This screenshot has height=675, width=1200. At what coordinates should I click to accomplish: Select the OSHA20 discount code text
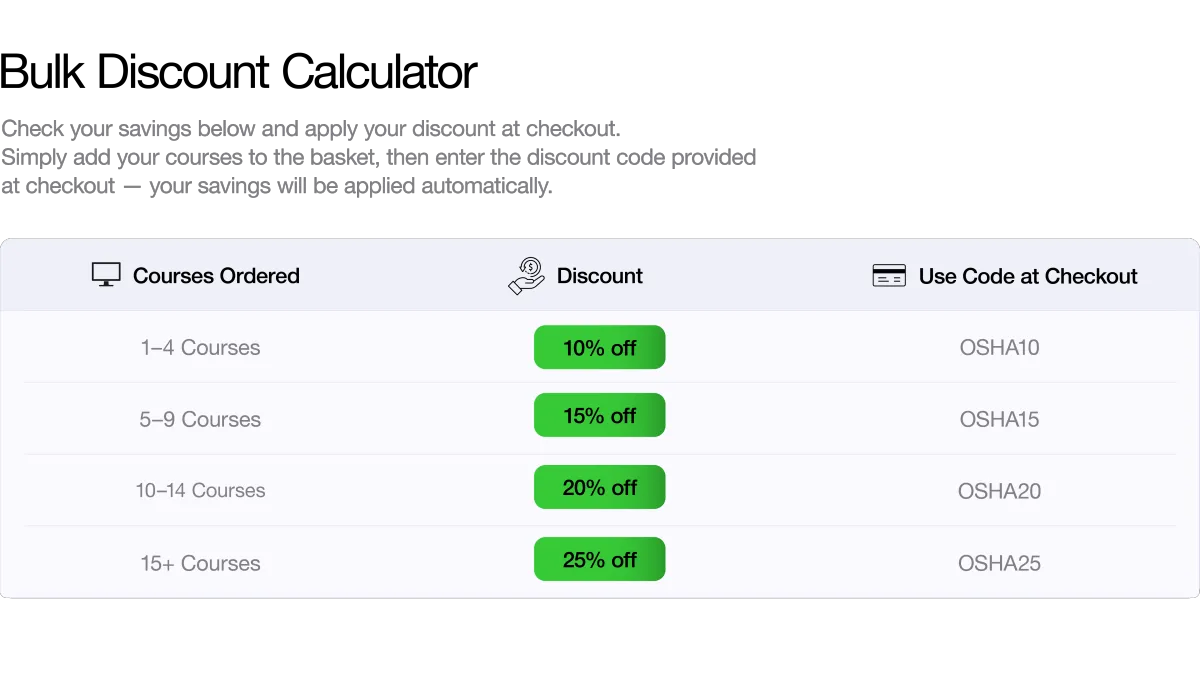999,491
